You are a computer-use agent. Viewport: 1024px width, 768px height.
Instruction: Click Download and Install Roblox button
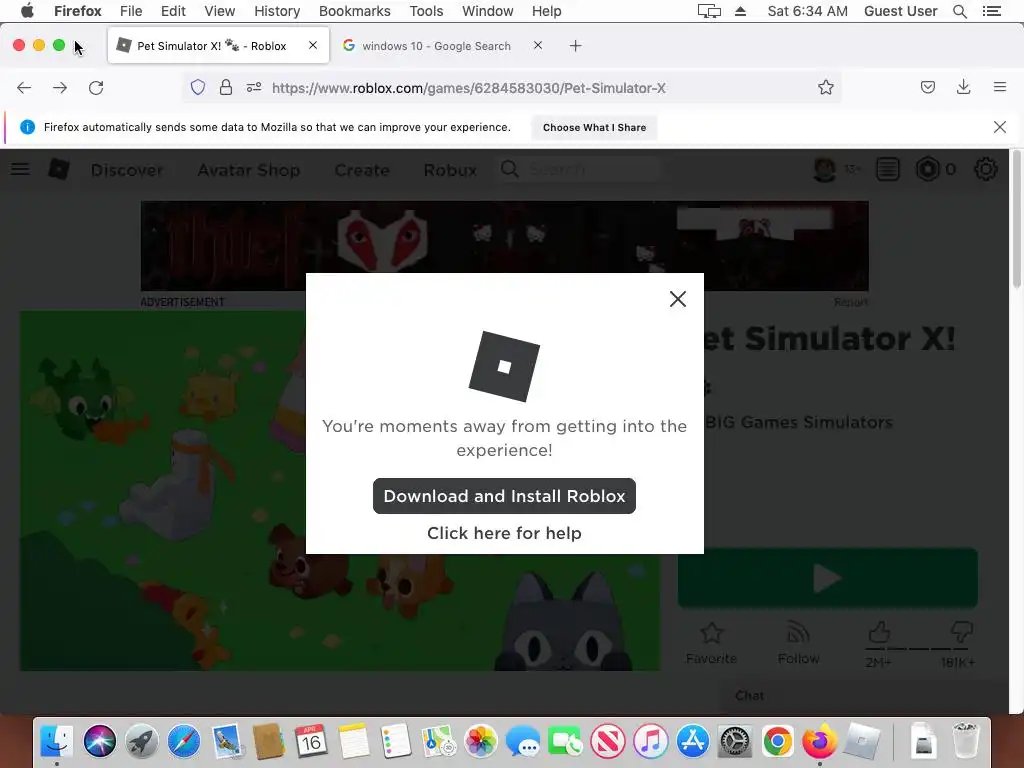[x=504, y=496]
